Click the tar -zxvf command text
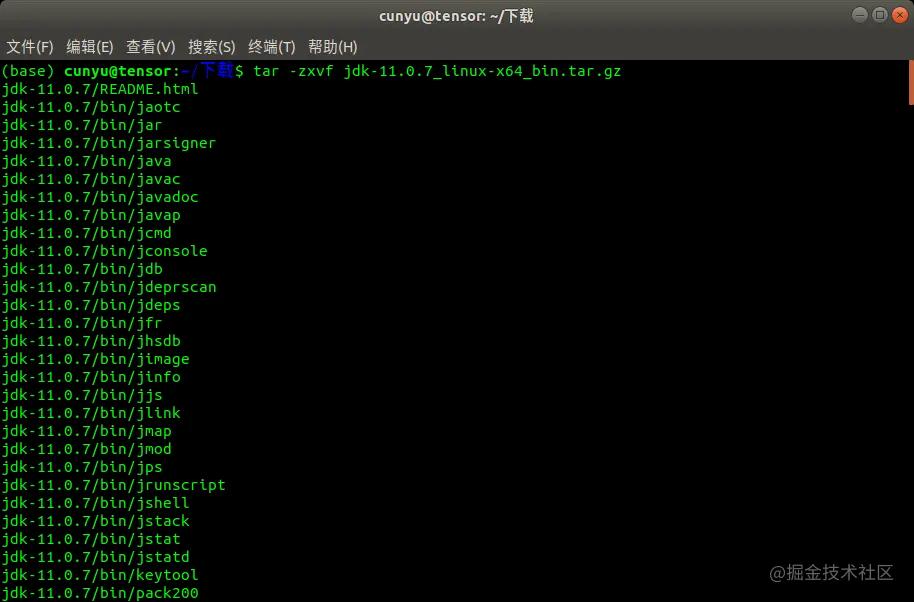Image resolution: width=914 pixels, height=602 pixels. point(437,71)
